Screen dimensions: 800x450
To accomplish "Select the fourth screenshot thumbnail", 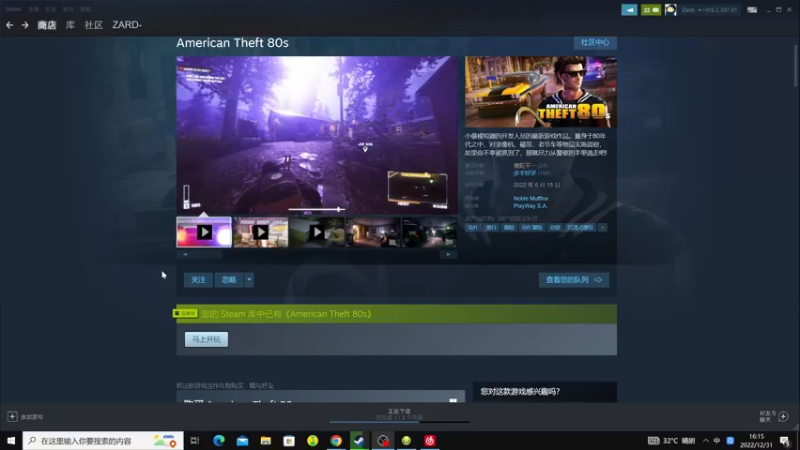I will click(373, 232).
